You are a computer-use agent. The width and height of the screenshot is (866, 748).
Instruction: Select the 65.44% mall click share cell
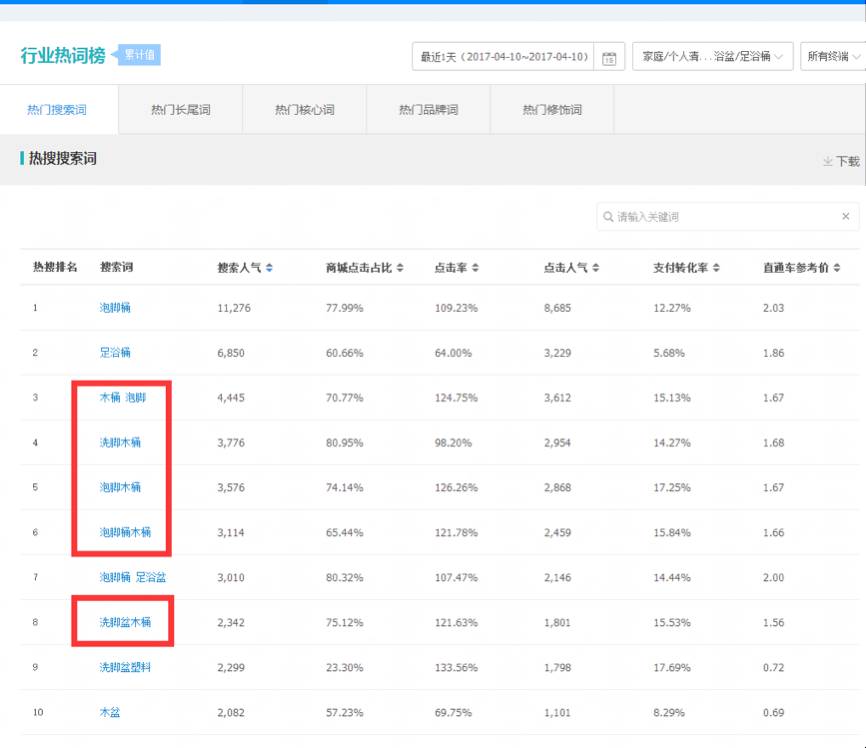(345, 533)
